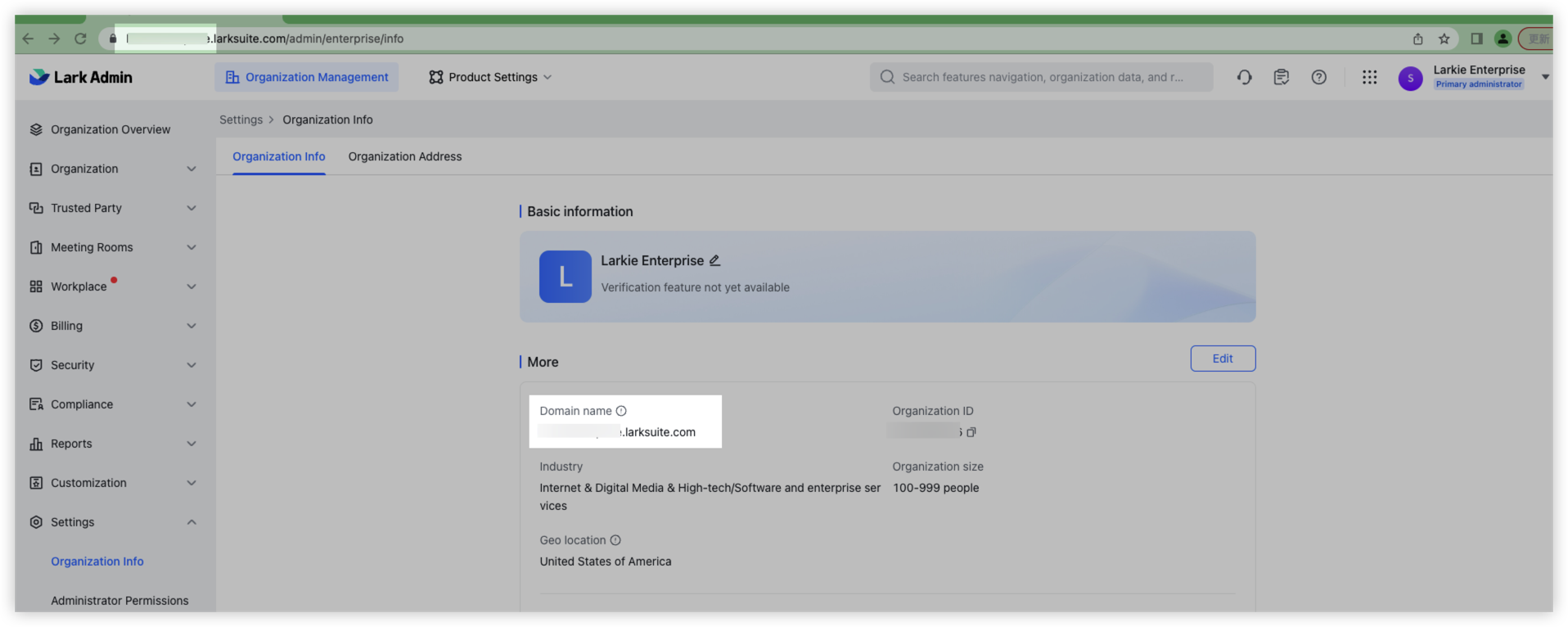Click the pencil icon beside Larkie Enterprise
Screen dimensions: 1568x627
pos(714,260)
